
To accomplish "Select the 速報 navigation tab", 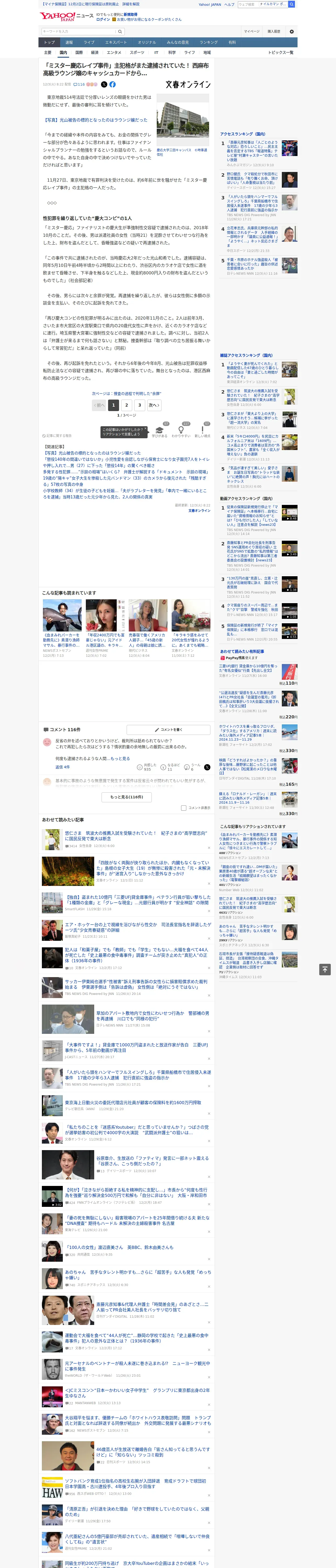I will click(x=69, y=43).
